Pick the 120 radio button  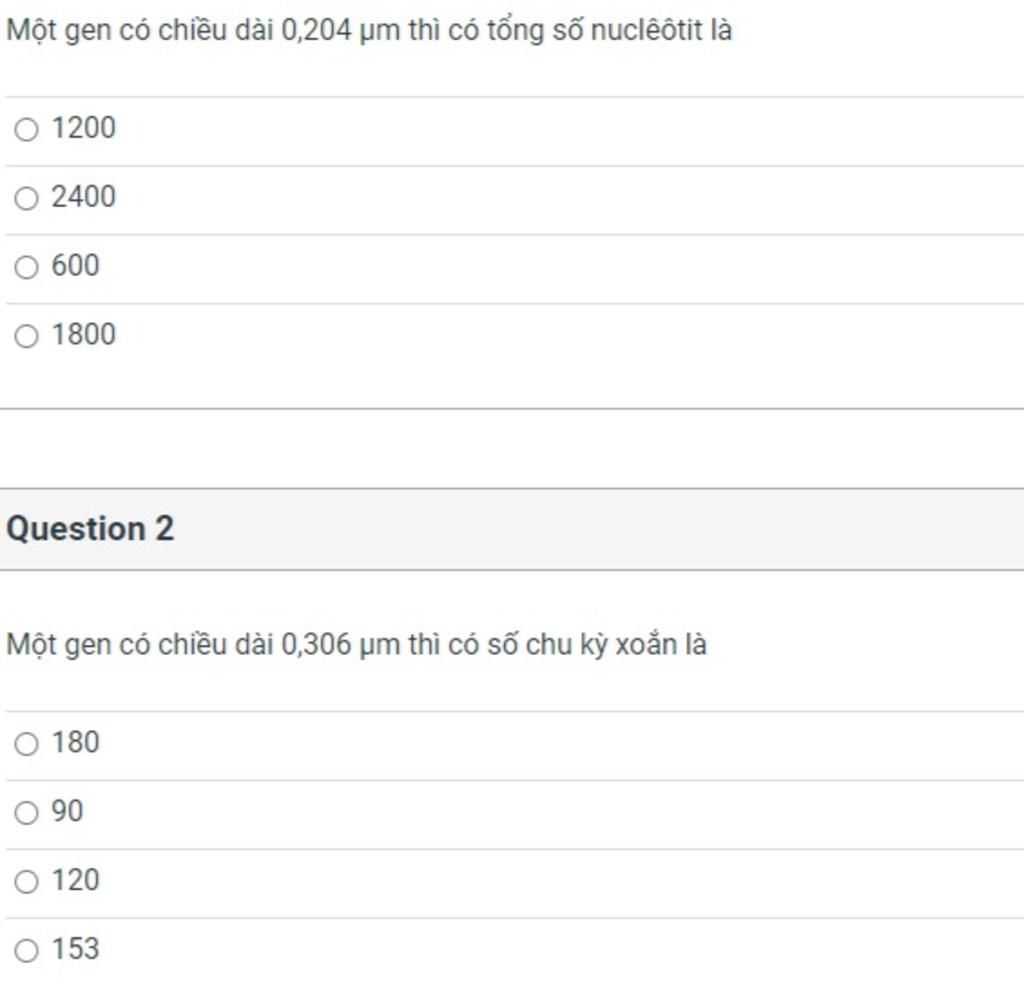point(26,882)
